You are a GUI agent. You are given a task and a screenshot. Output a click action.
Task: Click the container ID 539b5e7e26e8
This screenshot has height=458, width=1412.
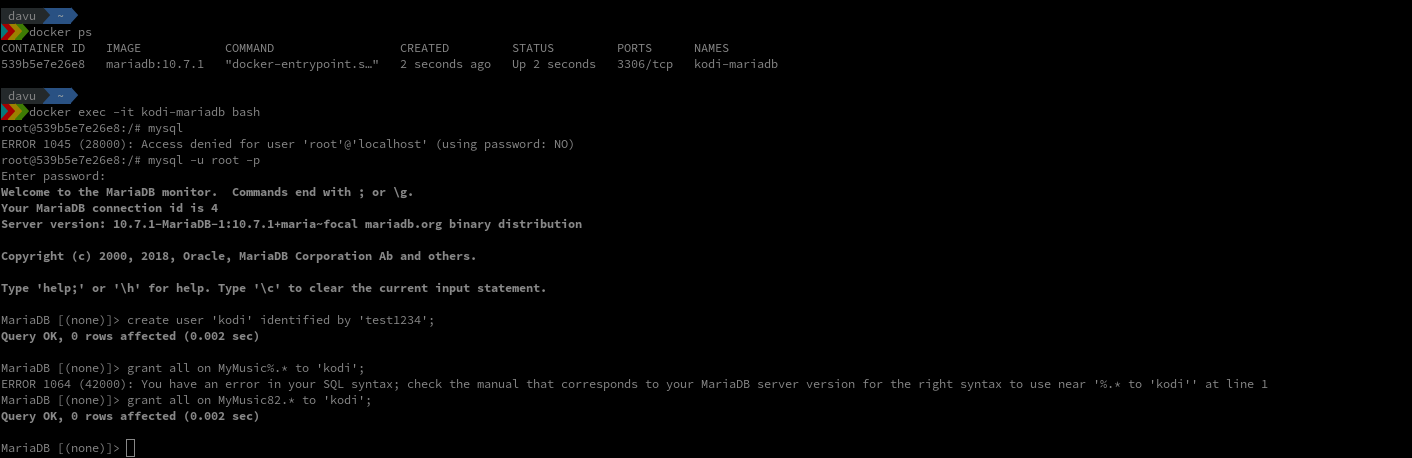pyautogui.click(x=43, y=64)
